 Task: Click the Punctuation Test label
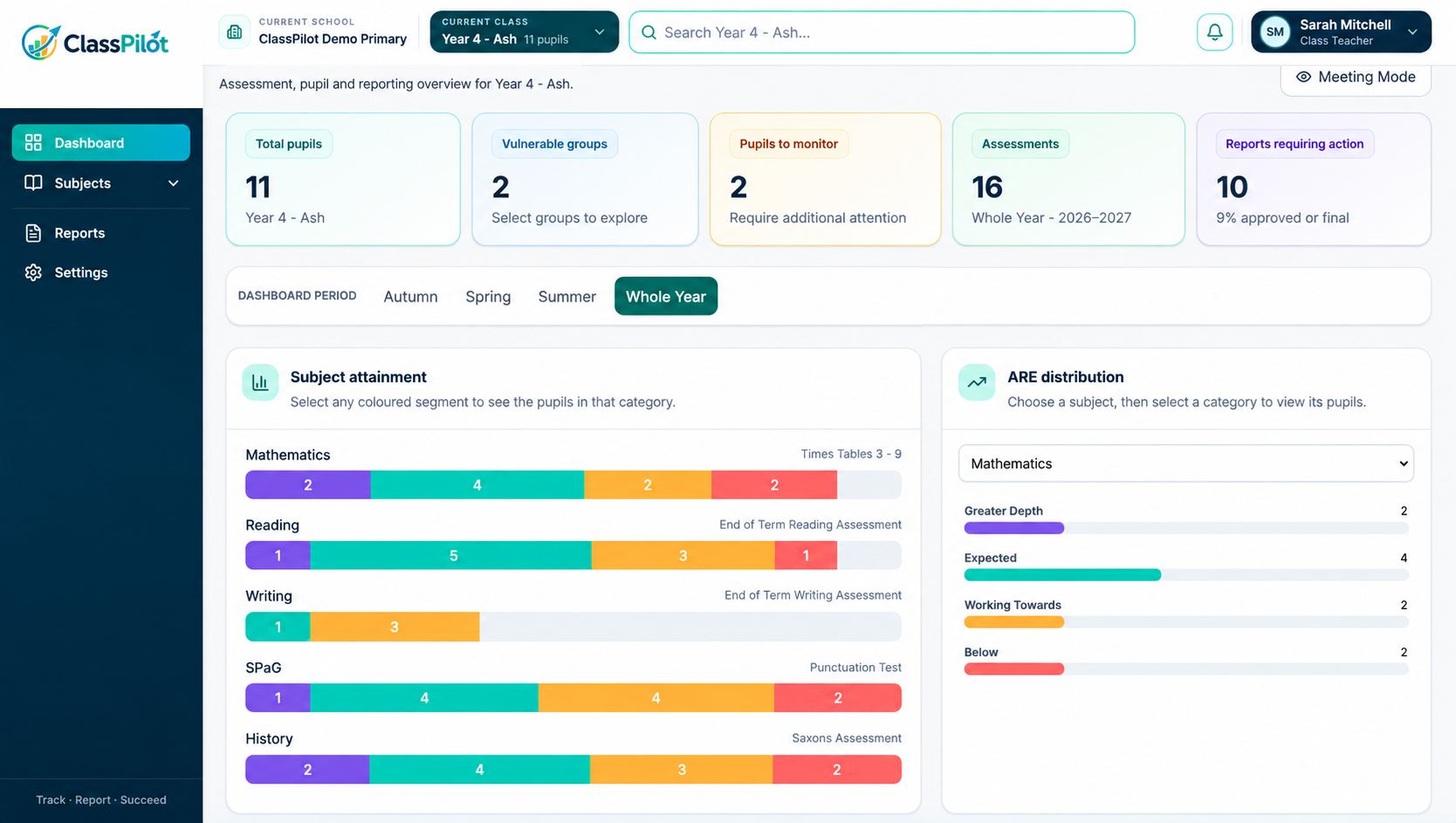click(855, 668)
